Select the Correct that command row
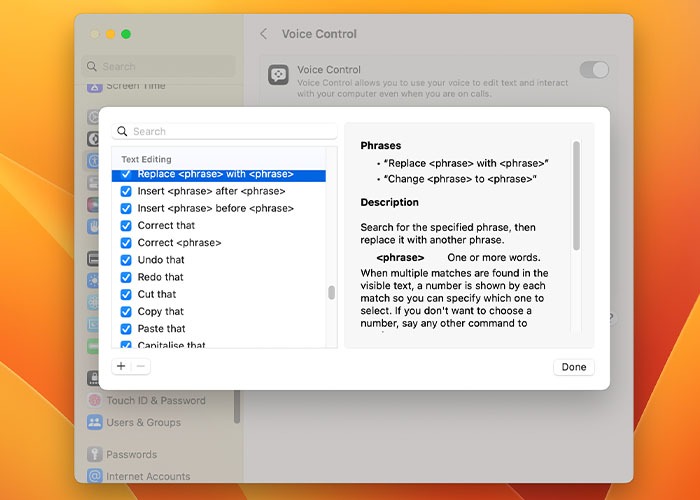The image size is (700, 500). click(x=219, y=225)
